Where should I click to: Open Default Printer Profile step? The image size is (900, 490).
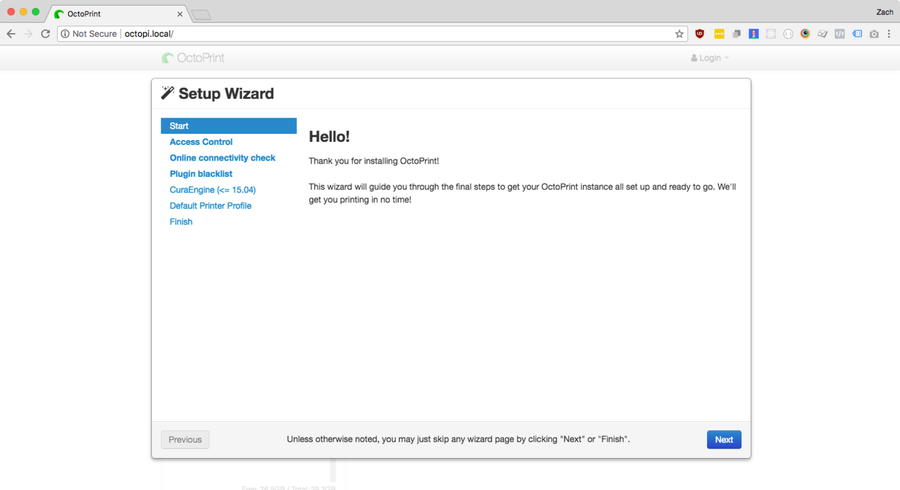tap(210, 206)
